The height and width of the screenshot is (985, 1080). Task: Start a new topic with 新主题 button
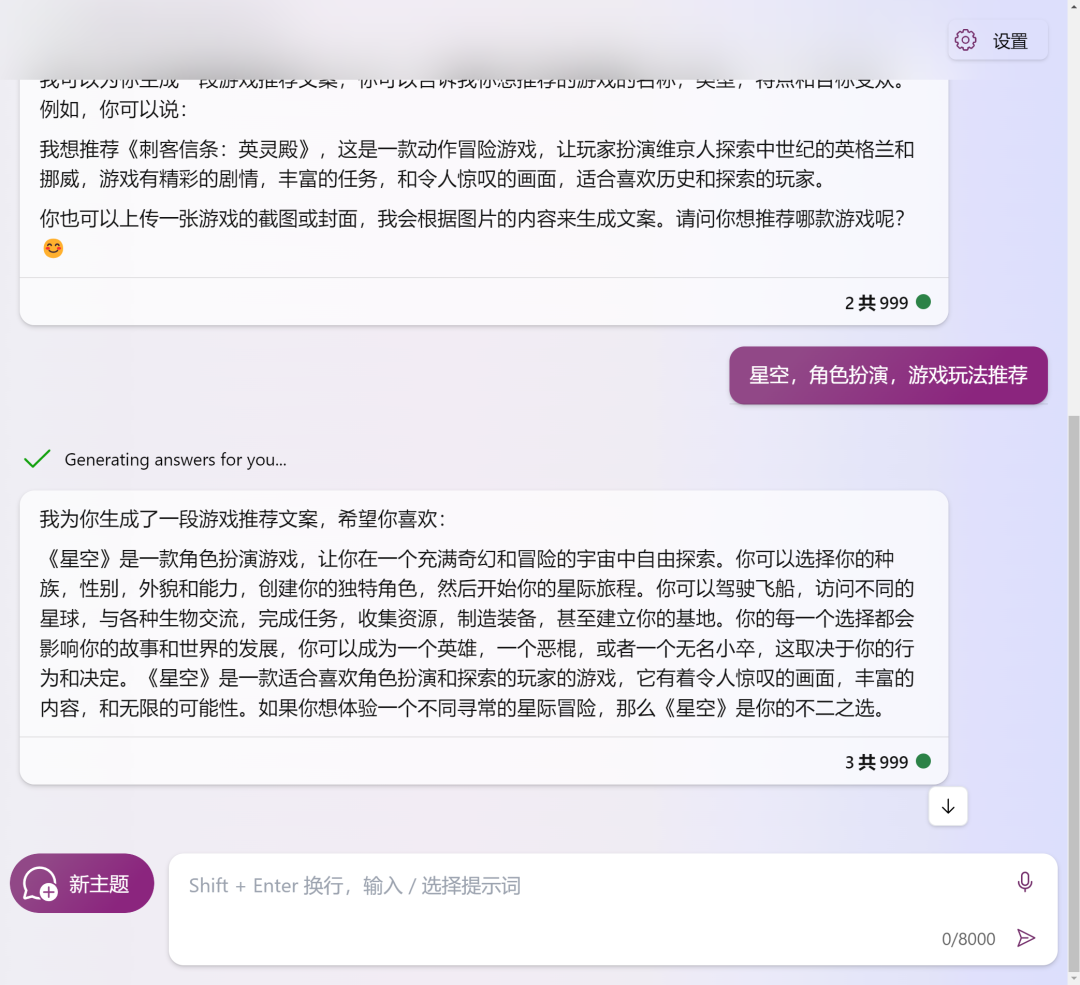coord(82,883)
